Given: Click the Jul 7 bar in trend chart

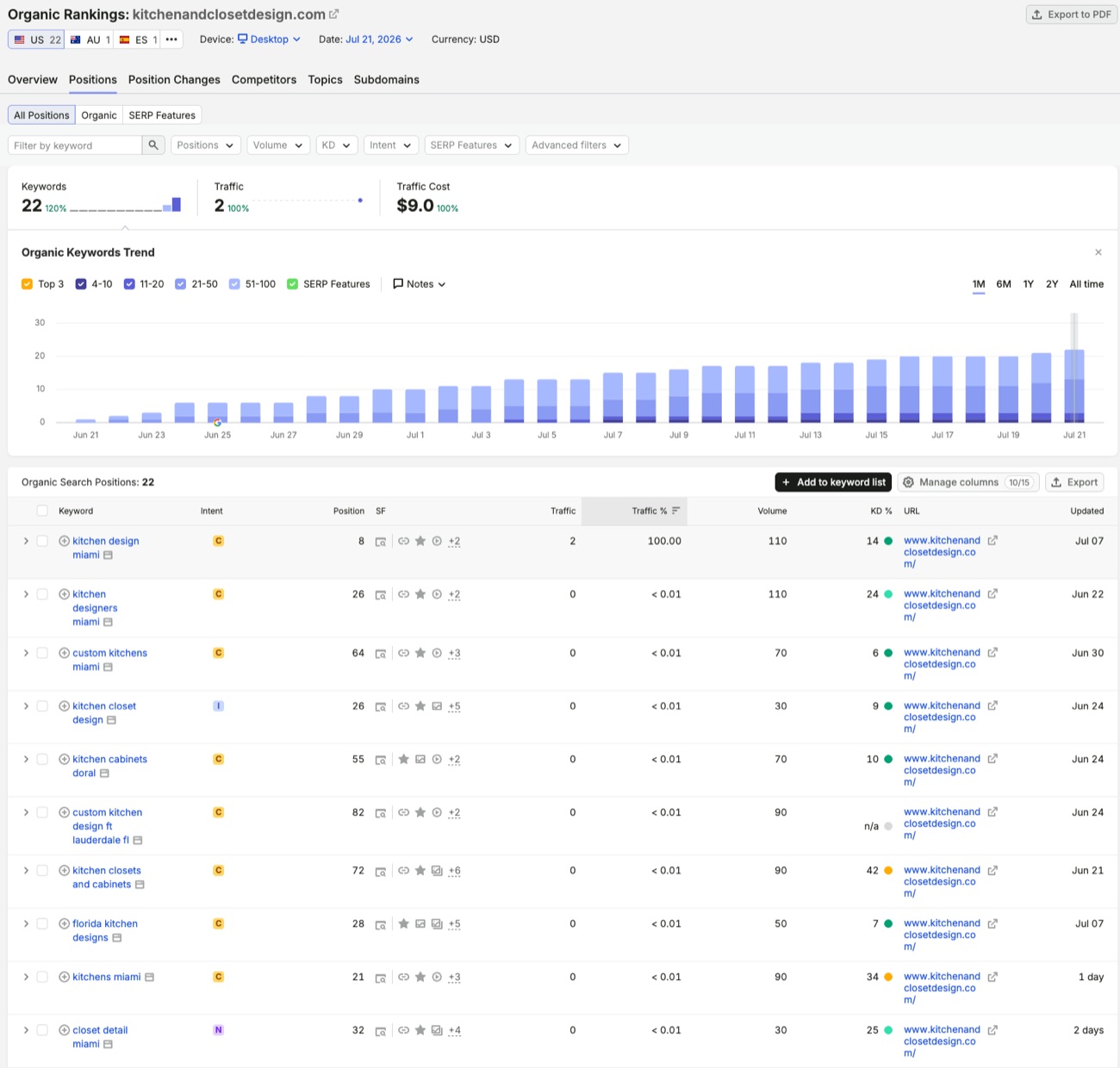Looking at the screenshot, I should pyautogui.click(x=613, y=398).
